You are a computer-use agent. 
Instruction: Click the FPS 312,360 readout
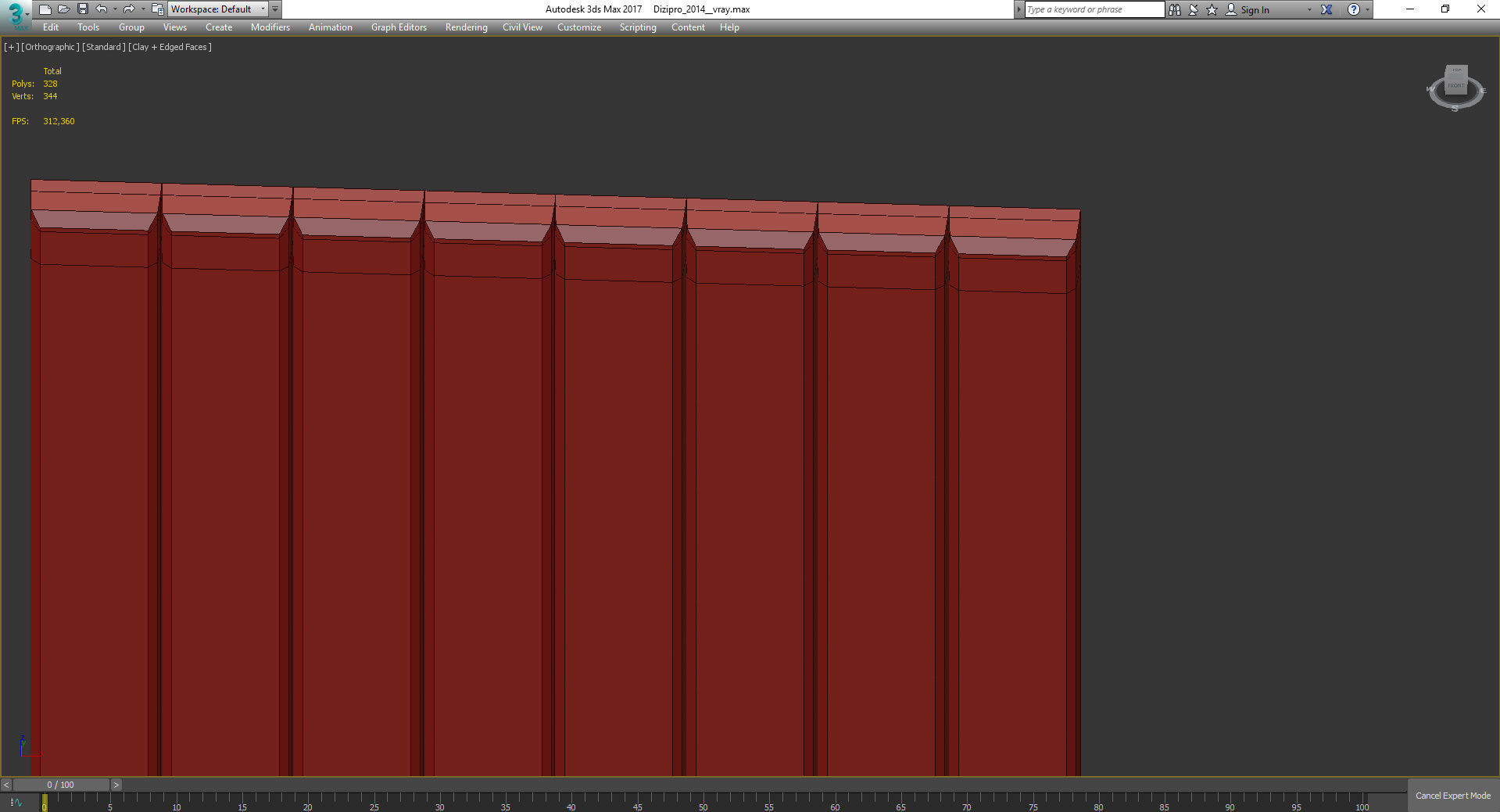(59, 121)
